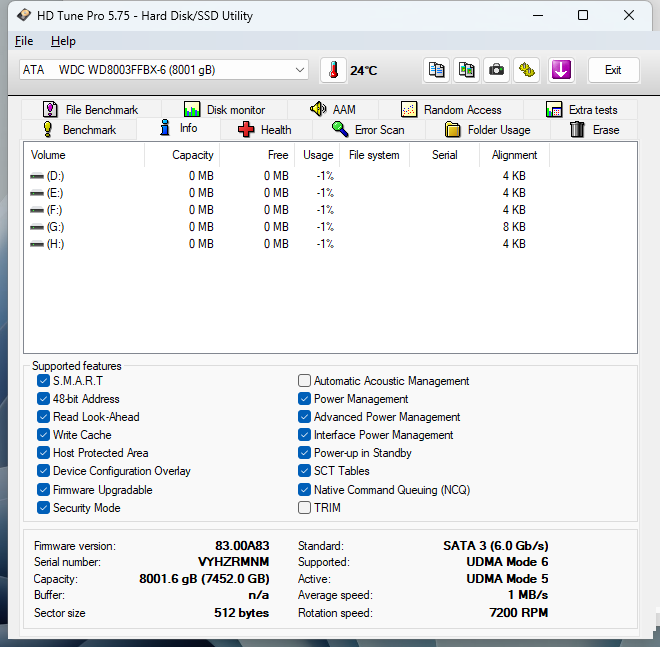Open the Health tab

265,130
